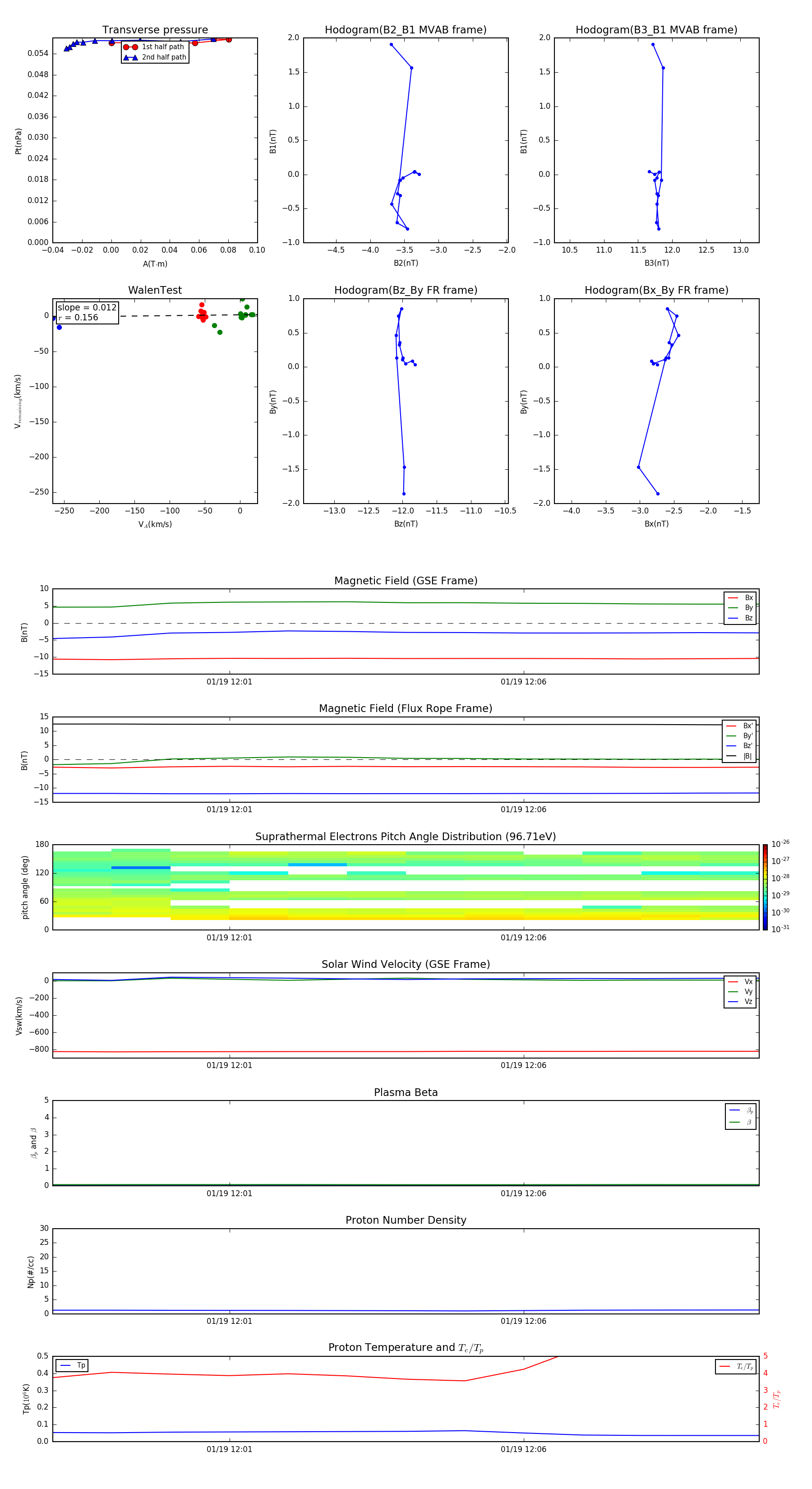Select the By entry in GSE magnetic field legend
Screen dimensions: 812x1489
[740, 607]
